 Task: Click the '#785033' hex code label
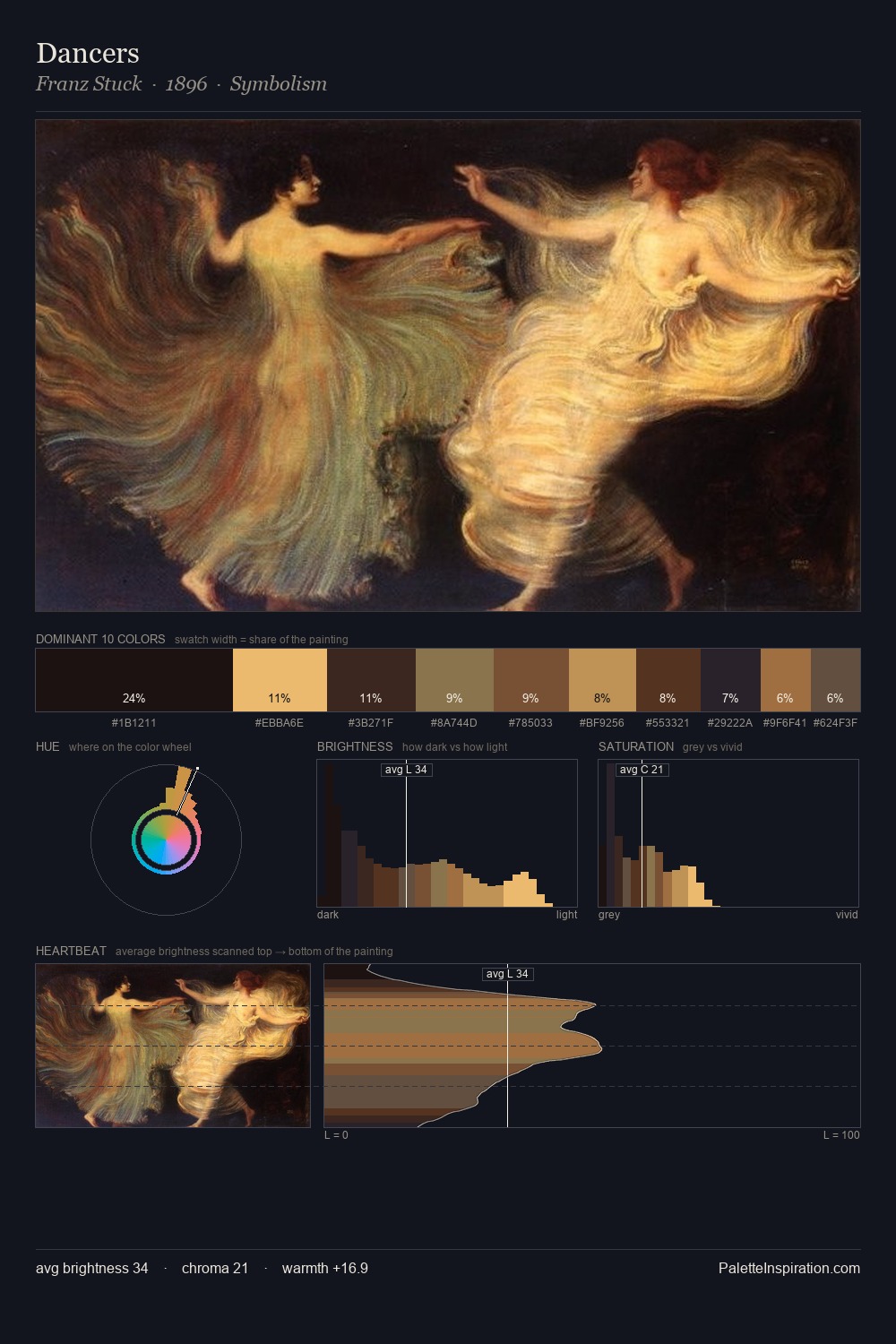(x=531, y=723)
